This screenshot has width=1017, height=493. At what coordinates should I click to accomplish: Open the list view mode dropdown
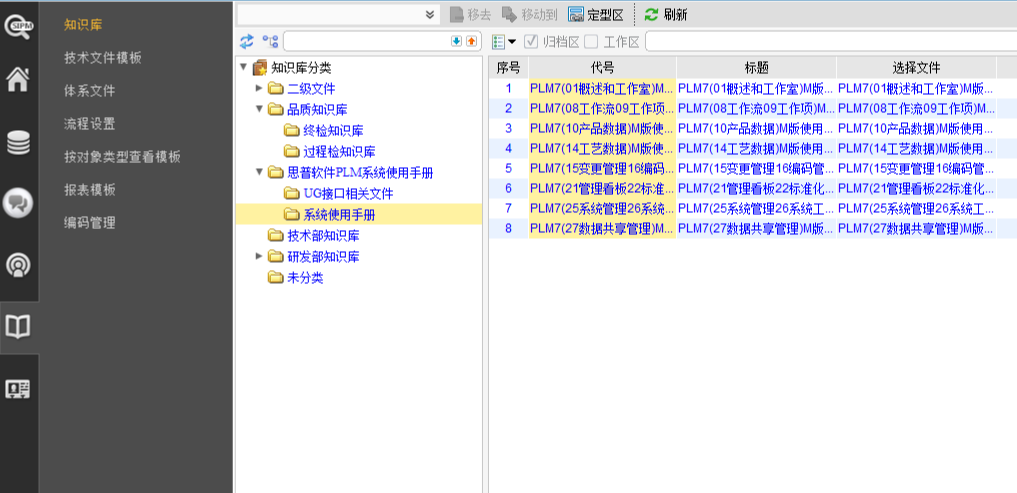point(504,41)
